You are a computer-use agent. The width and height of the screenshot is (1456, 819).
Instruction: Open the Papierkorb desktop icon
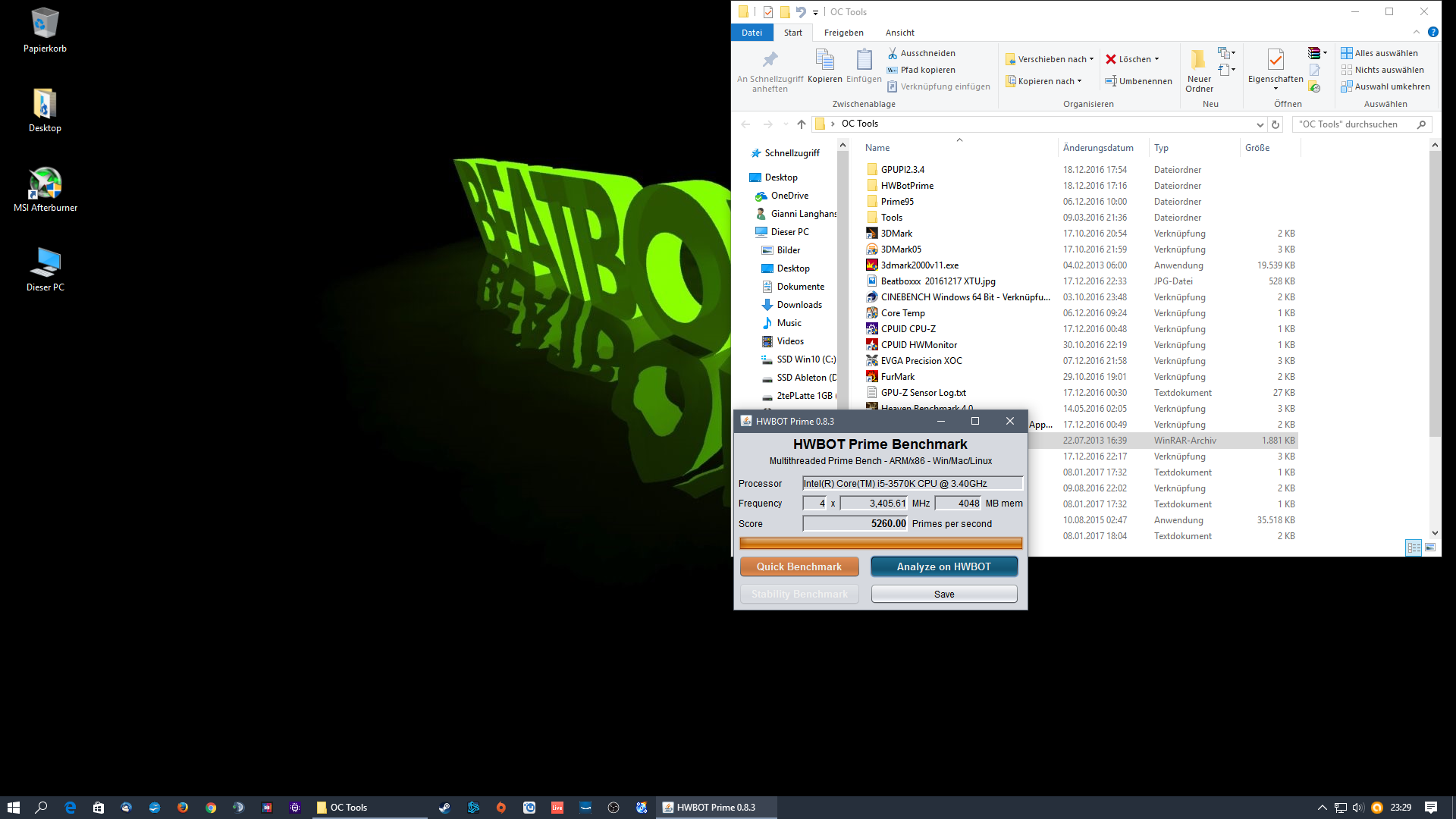click(x=45, y=30)
